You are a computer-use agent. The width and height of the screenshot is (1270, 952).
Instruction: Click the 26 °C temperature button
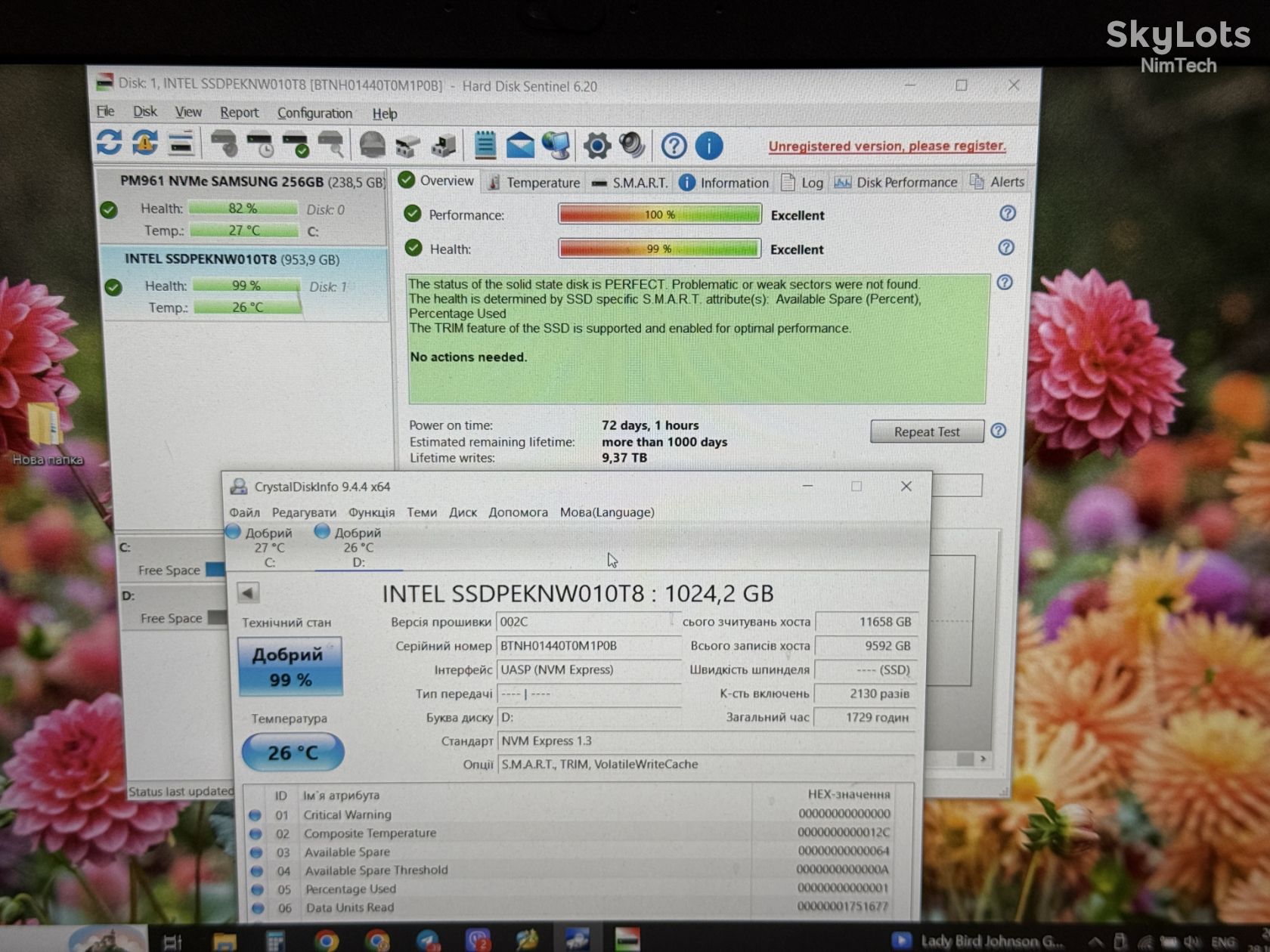[x=293, y=753]
